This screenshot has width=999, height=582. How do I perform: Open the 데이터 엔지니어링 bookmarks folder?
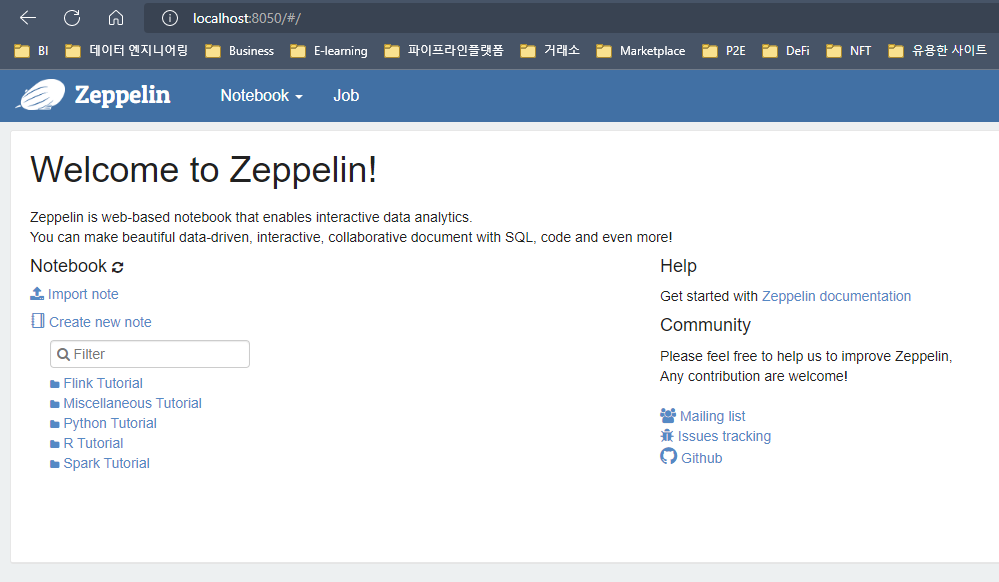pyautogui.click(x=126, y=50)
